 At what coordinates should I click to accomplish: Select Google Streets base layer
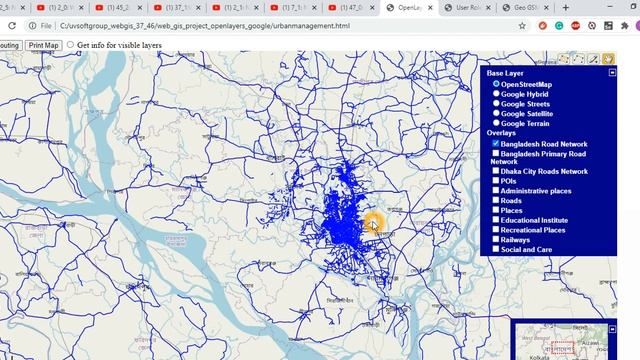pyautogui.click(x=496, y=103)
